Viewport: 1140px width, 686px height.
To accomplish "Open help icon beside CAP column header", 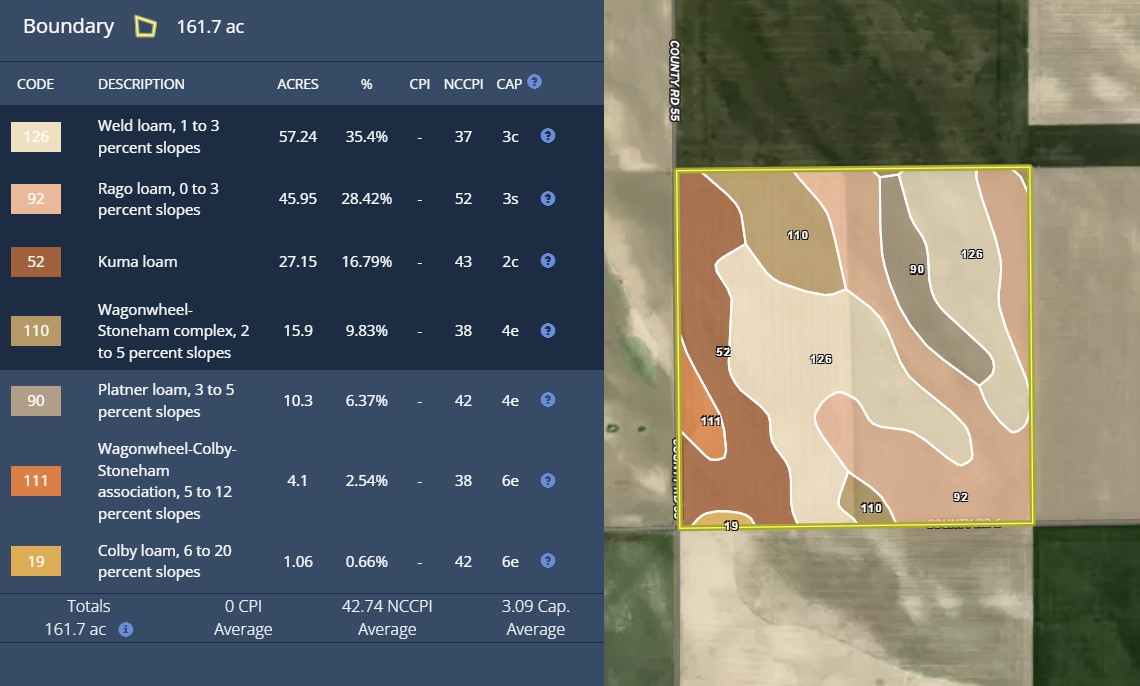I will (x=534, y=82).
